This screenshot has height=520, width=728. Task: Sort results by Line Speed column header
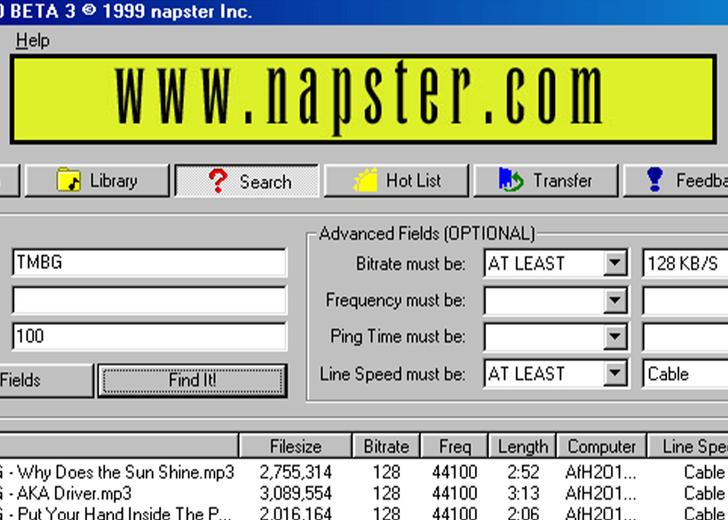tap(688, 446)
